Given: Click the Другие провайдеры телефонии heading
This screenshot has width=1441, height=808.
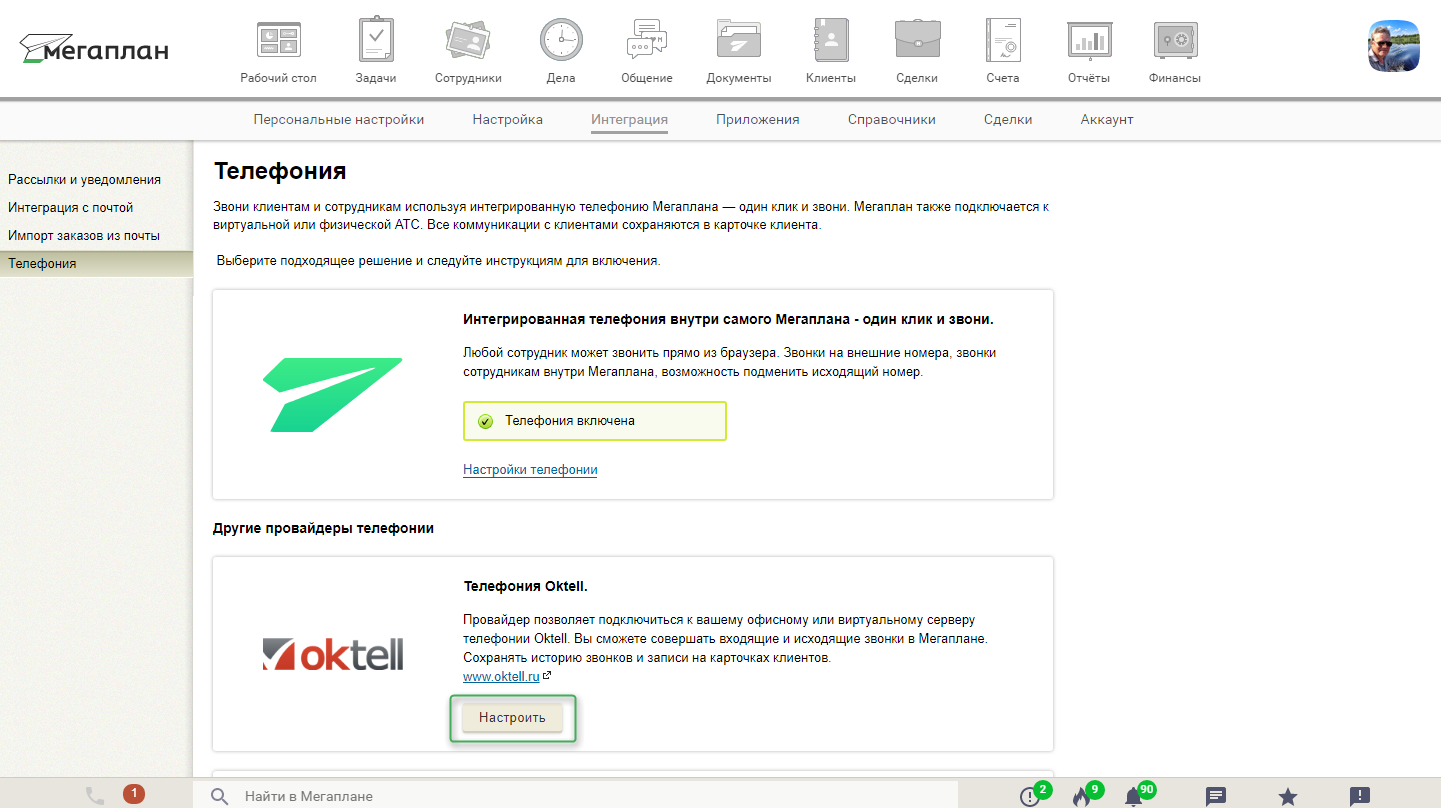Looking at the screenshot, I should (323, 528).
